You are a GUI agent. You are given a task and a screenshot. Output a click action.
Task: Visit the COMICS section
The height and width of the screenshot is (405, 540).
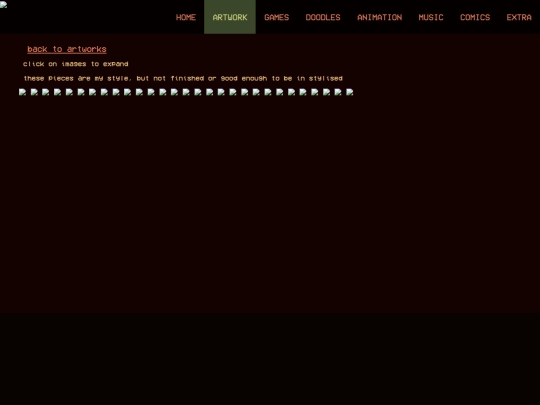[475, 17]
